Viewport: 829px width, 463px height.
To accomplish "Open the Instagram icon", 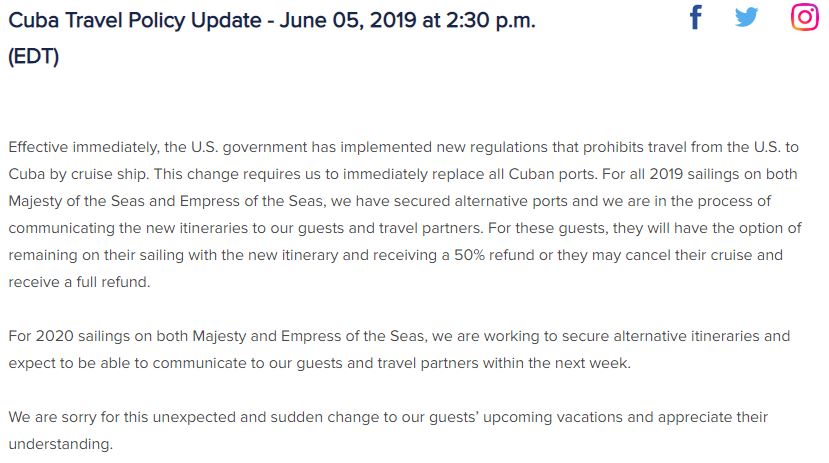I will pyautogui.click(x=805, y=17).
